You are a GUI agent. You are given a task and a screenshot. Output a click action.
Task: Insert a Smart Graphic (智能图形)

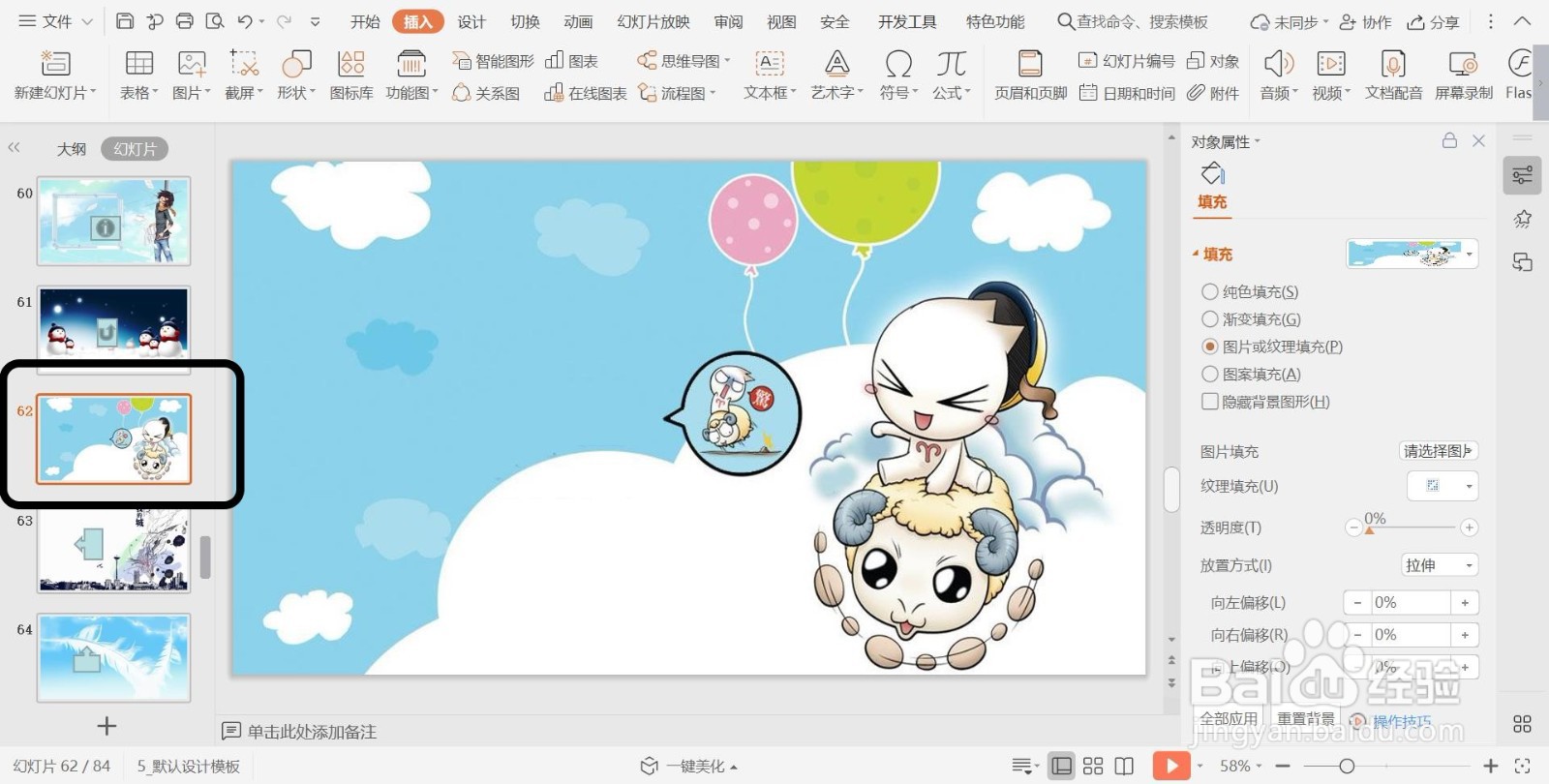point(493,61)
